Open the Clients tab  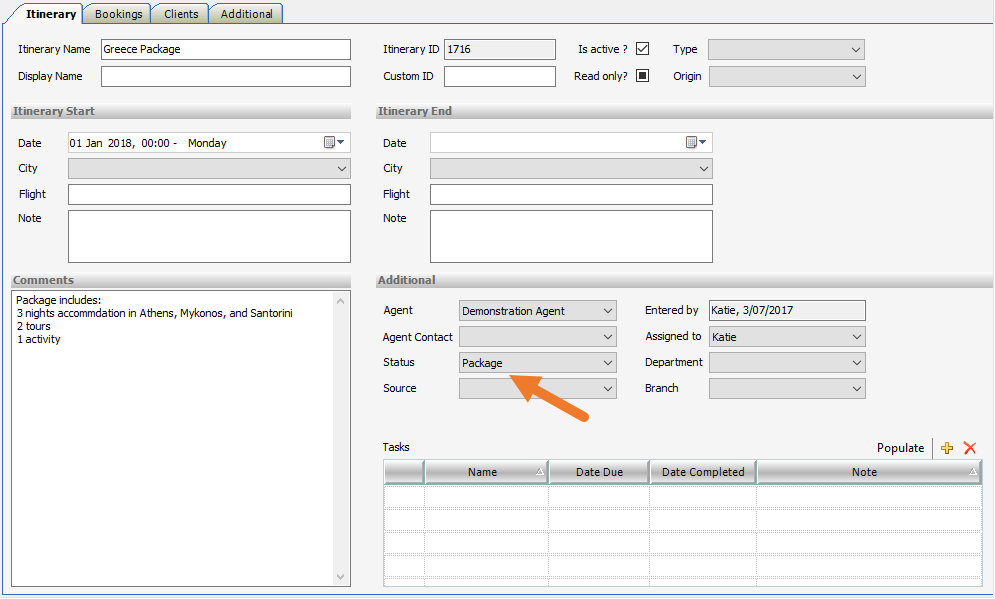[180, 14]
